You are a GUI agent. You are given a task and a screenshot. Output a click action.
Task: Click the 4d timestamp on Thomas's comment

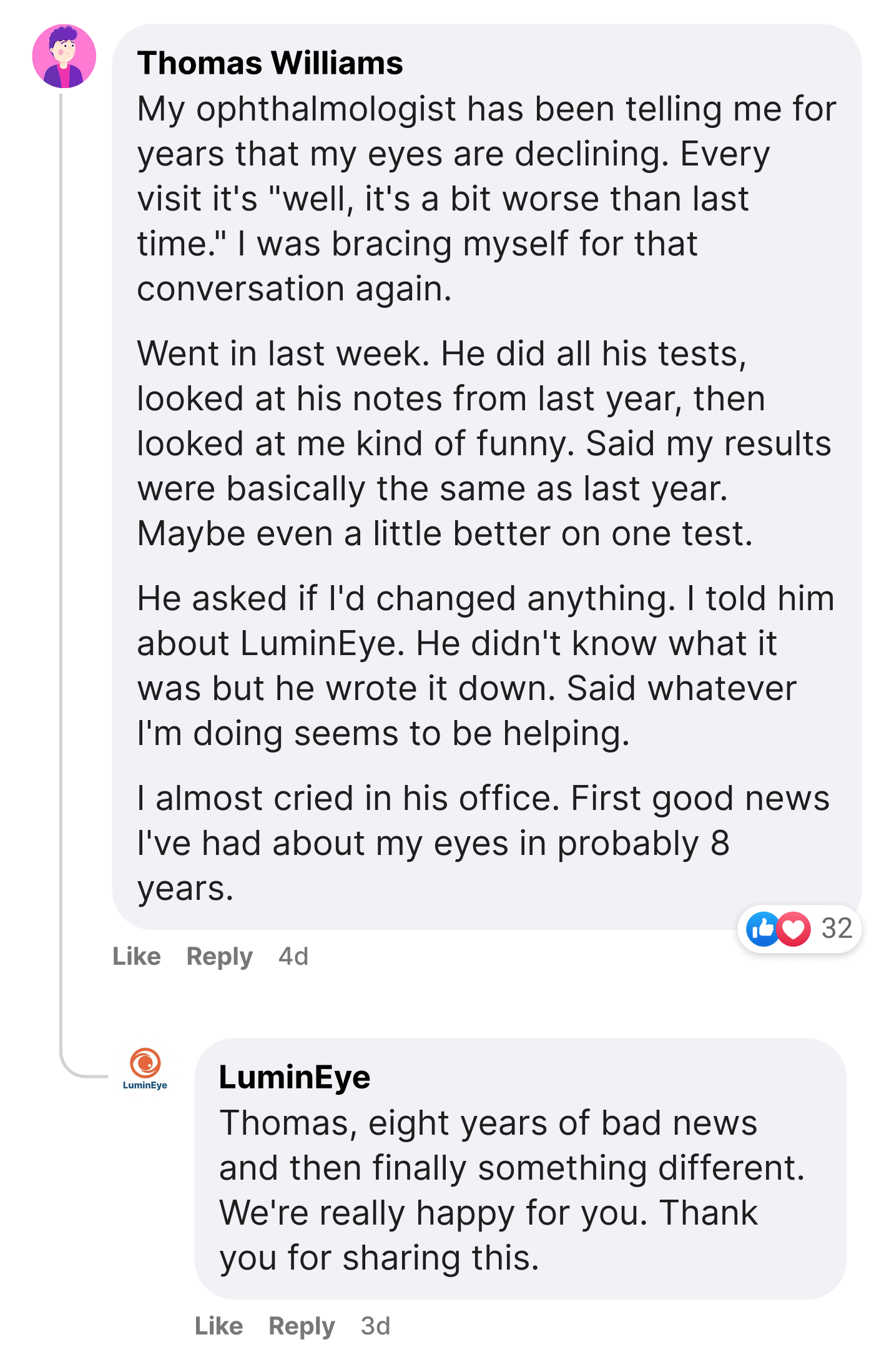[x=293, y=956]
